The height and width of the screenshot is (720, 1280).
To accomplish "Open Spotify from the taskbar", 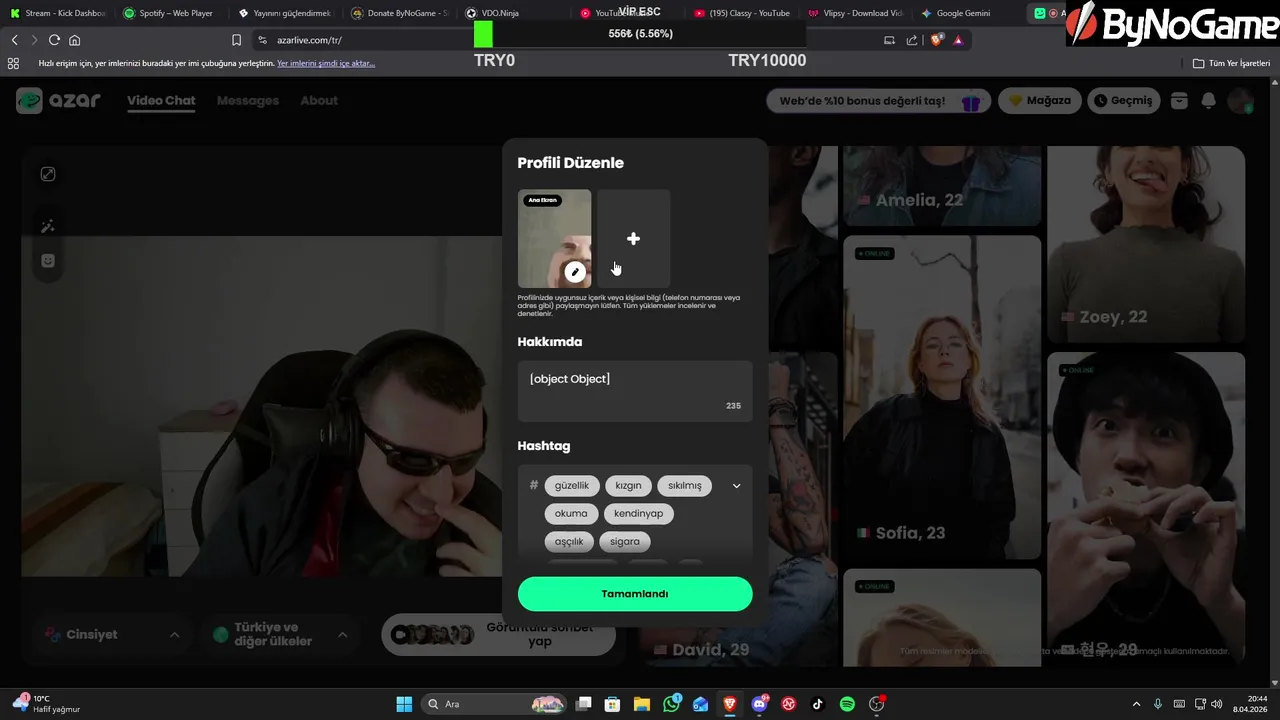I will 847,704.
